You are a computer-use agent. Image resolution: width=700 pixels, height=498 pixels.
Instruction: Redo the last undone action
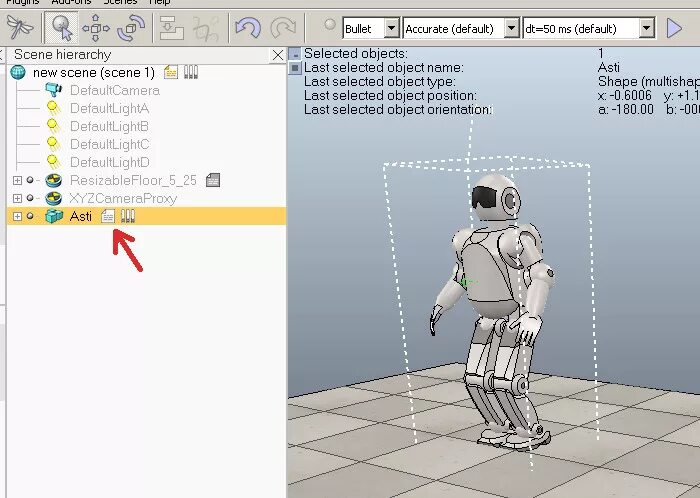point(283,28)
